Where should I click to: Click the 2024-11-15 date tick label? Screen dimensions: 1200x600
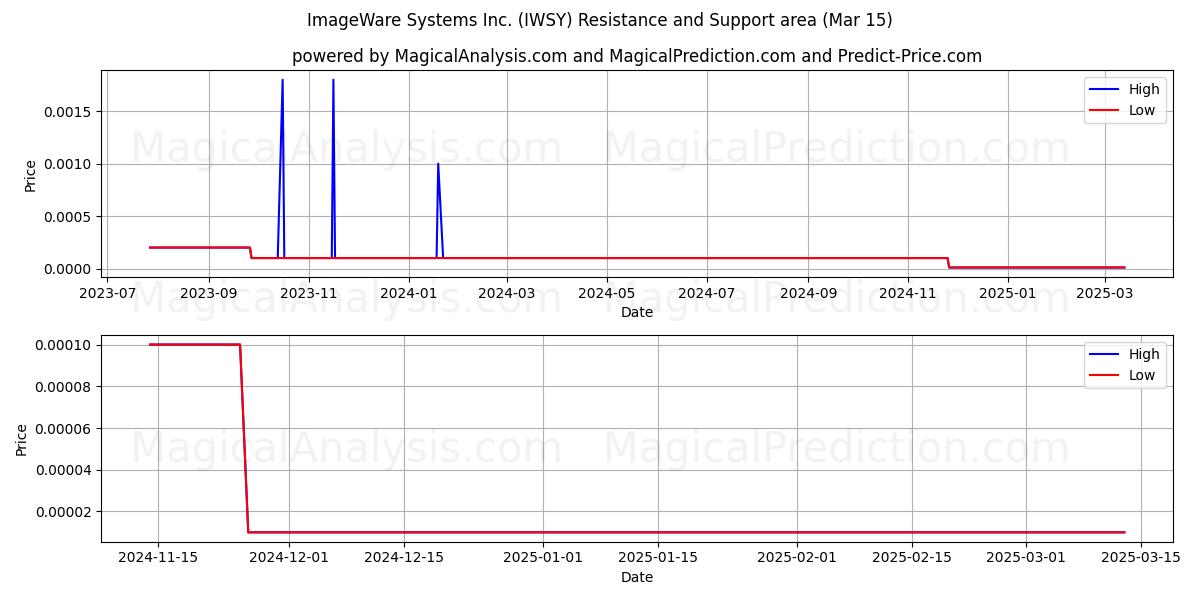coord(158,559)
